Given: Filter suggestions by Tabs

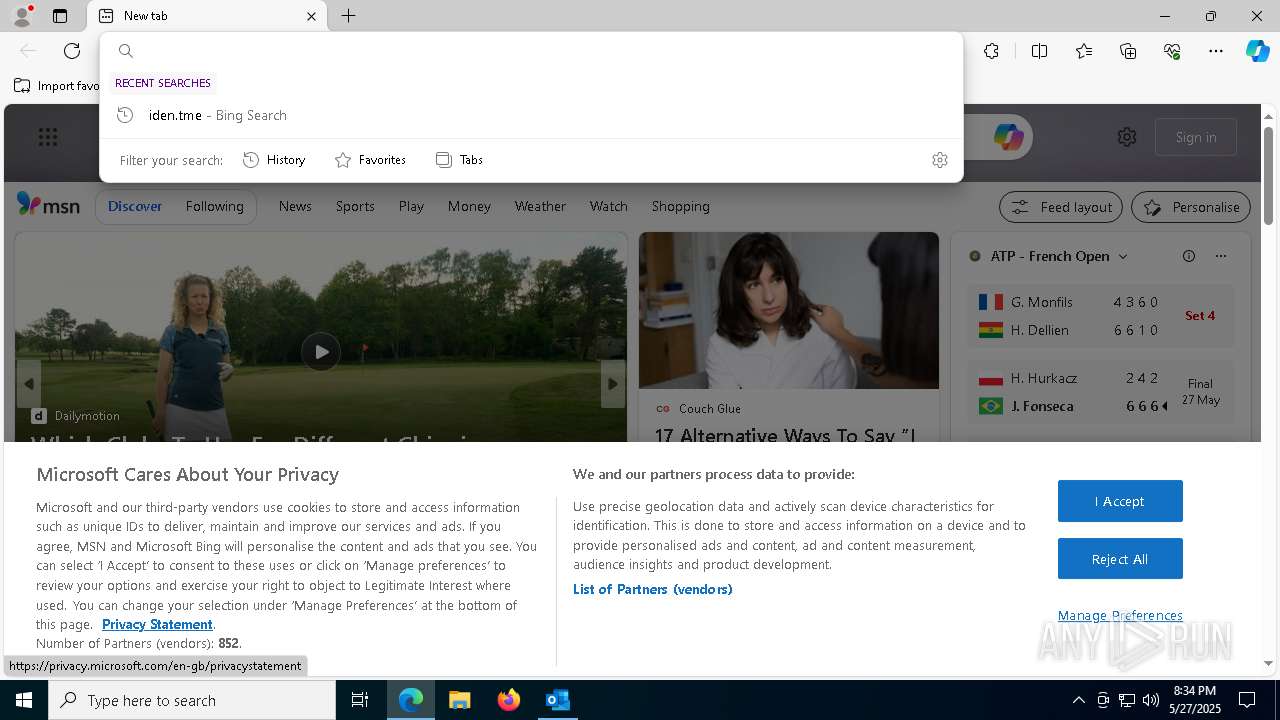Looking at the screenshot, I should click(x=459, y=160).
